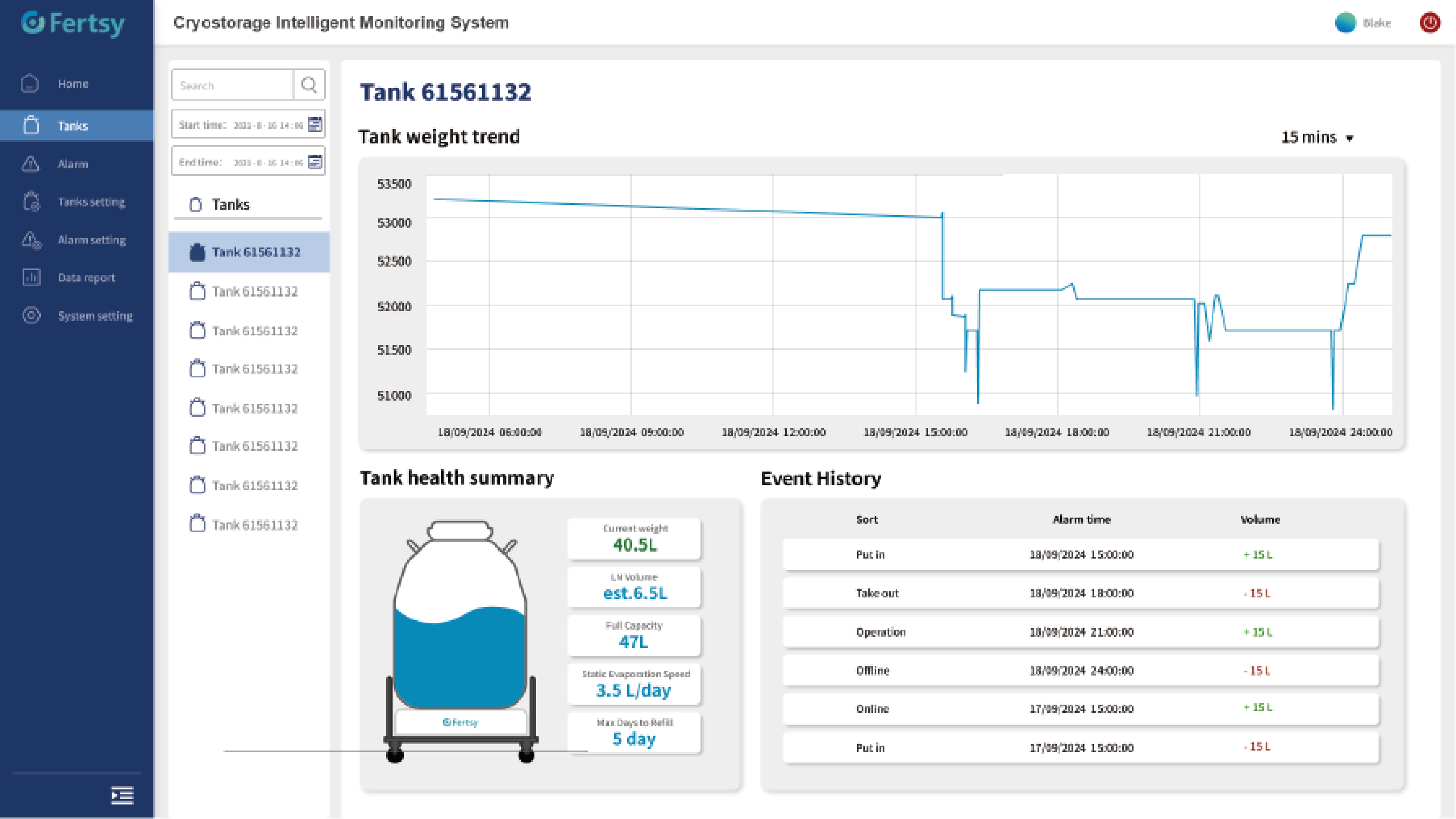Viewport: 1456px width, 819px height.
Task: Click the Static Evaporation Speed card
Action: pyautogui.click(x=634, y=684)
